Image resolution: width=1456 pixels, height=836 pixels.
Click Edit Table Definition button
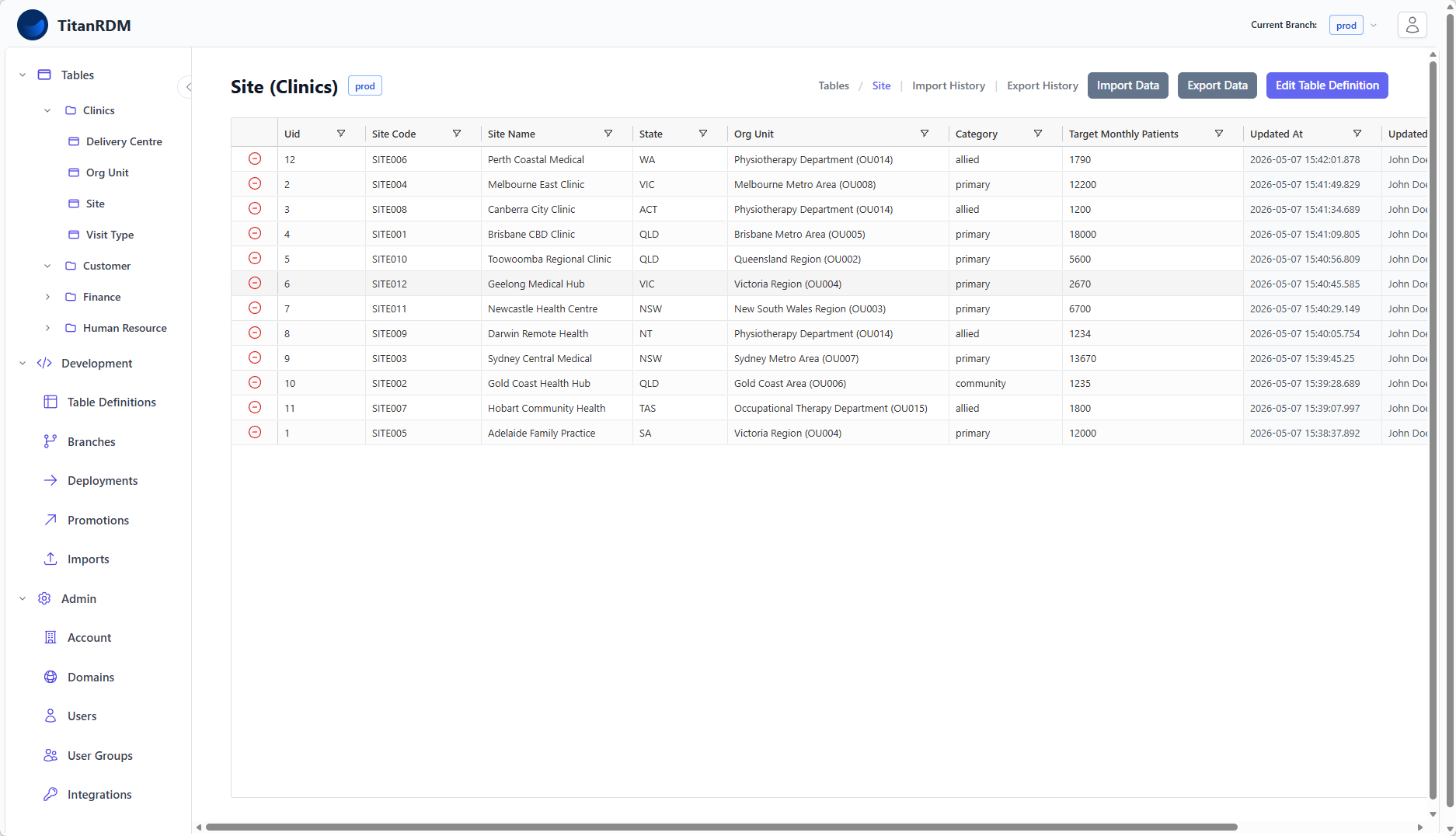1326,85
